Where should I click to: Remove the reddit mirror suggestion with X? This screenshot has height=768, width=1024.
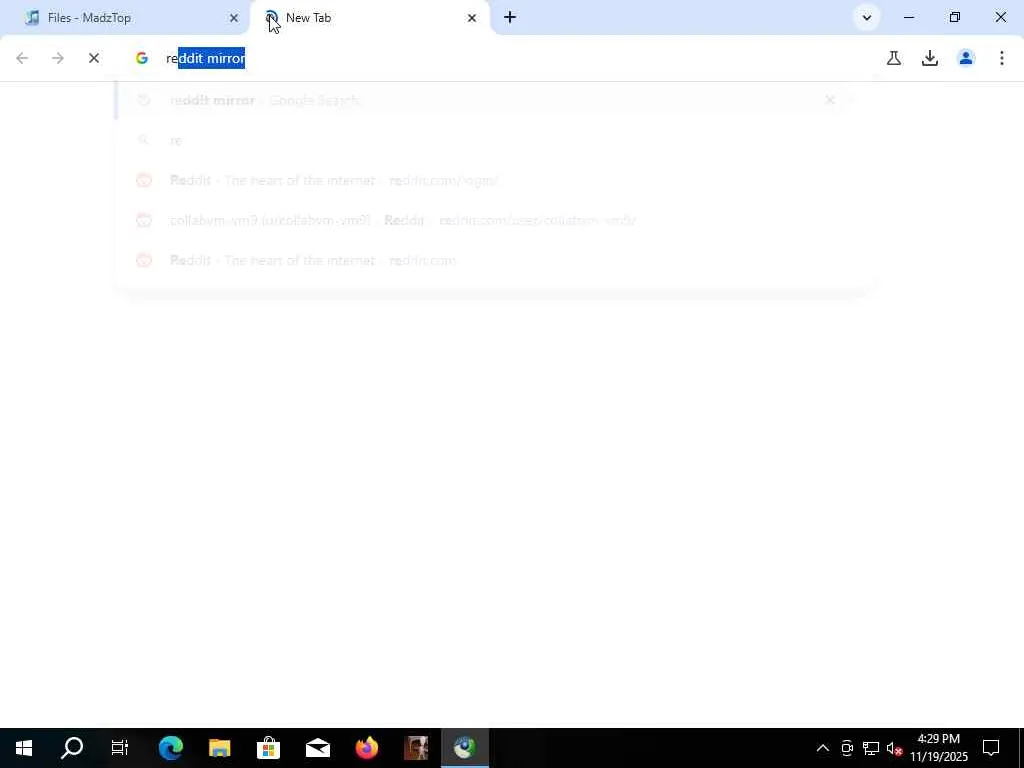pyautogui.click(x=830, y=100)
